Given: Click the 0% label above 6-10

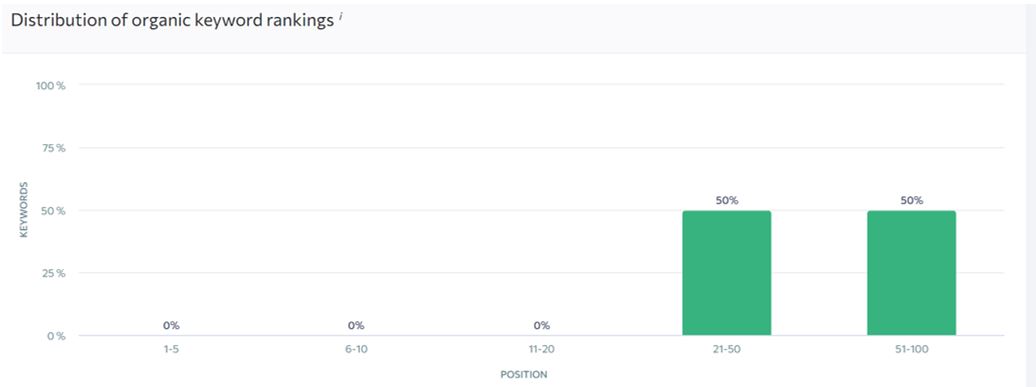Looking at the screenshot, I should pyautogui.click(x=356, y=325).
